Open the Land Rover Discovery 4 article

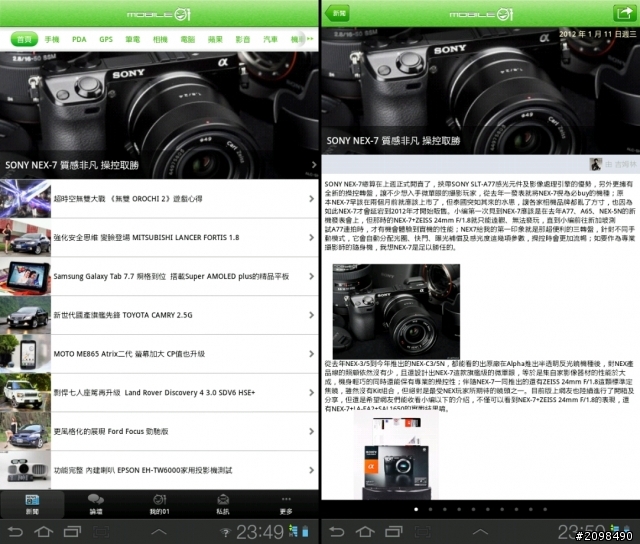pos(159,393)
